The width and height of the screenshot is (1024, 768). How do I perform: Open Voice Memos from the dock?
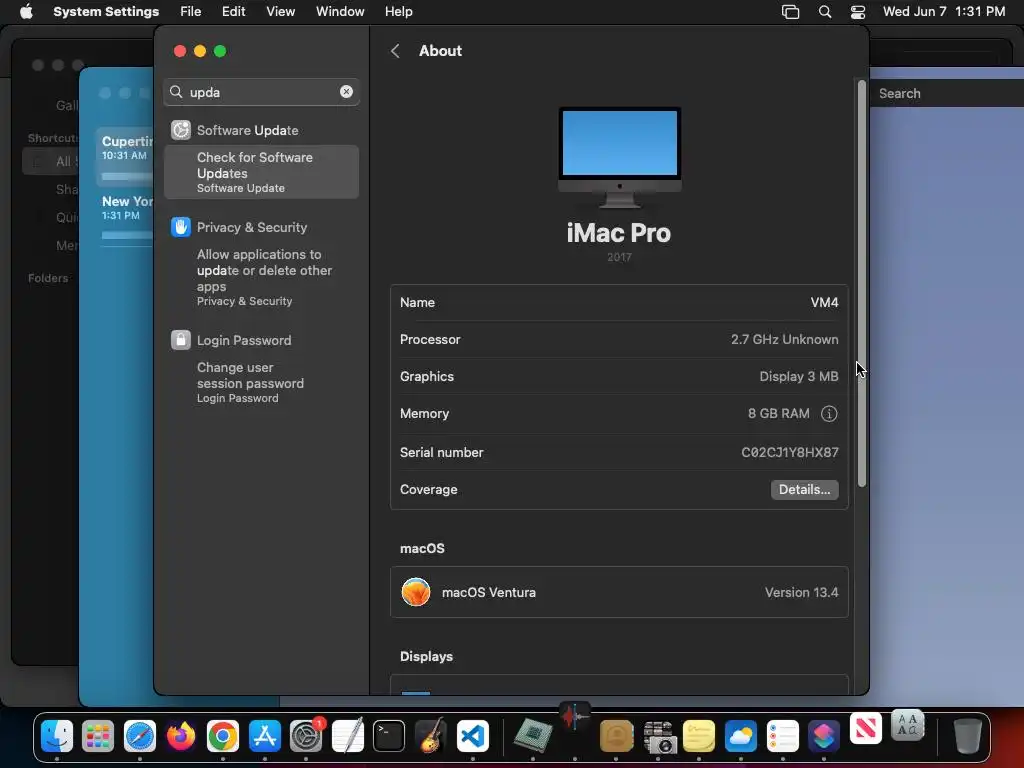[575, 717]
